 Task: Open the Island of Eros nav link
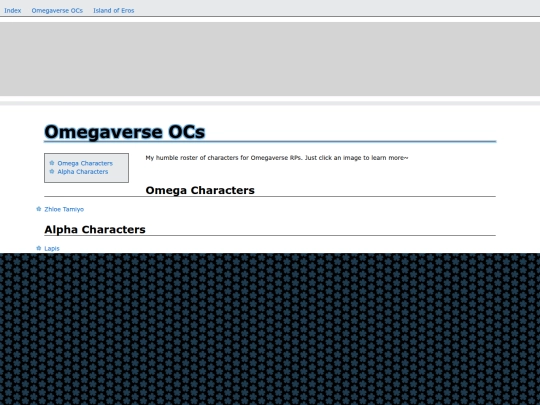(114, 11)
